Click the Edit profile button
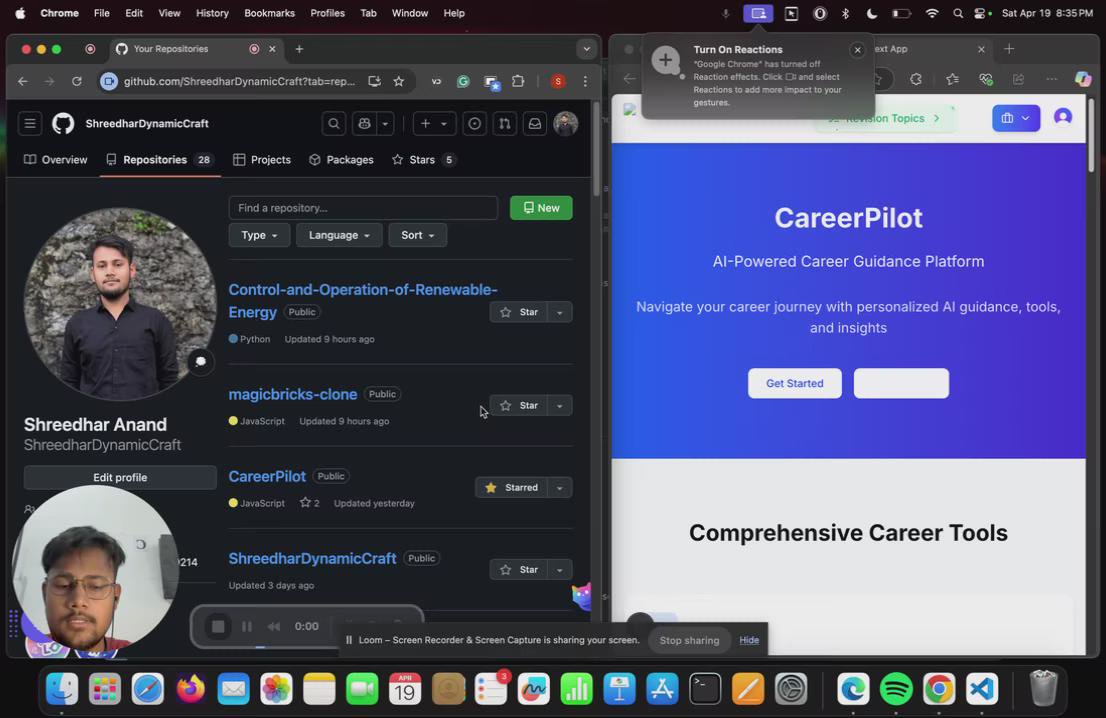 (120, 477)
